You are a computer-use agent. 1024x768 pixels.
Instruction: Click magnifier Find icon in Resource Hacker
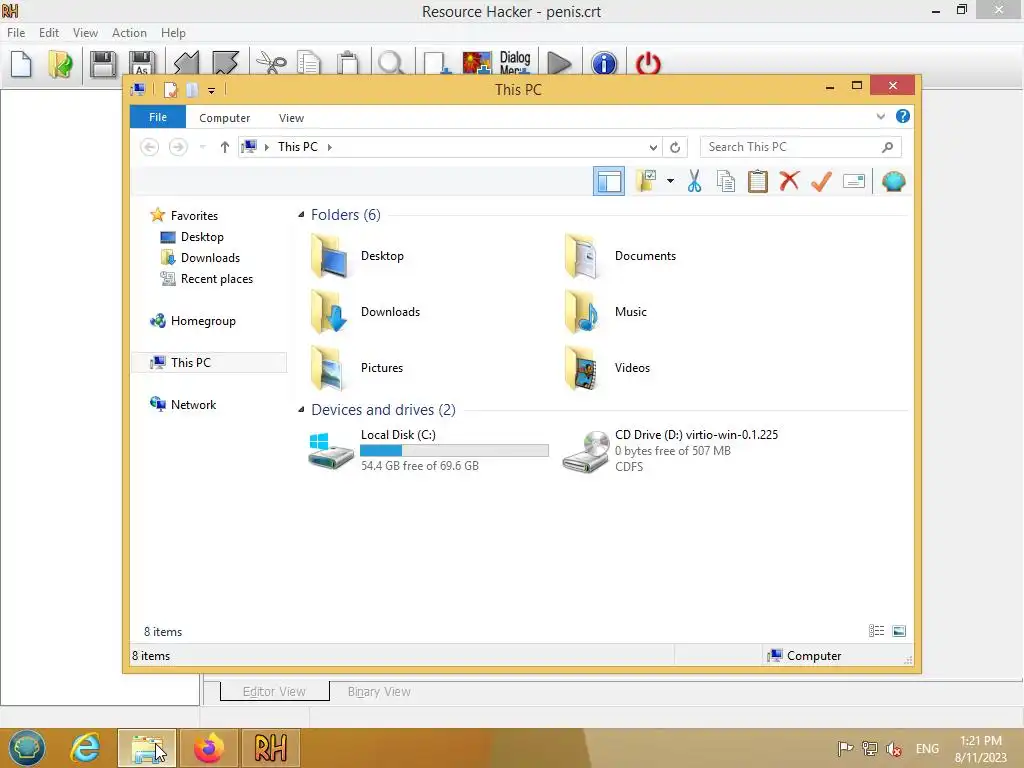click(391, 64)
